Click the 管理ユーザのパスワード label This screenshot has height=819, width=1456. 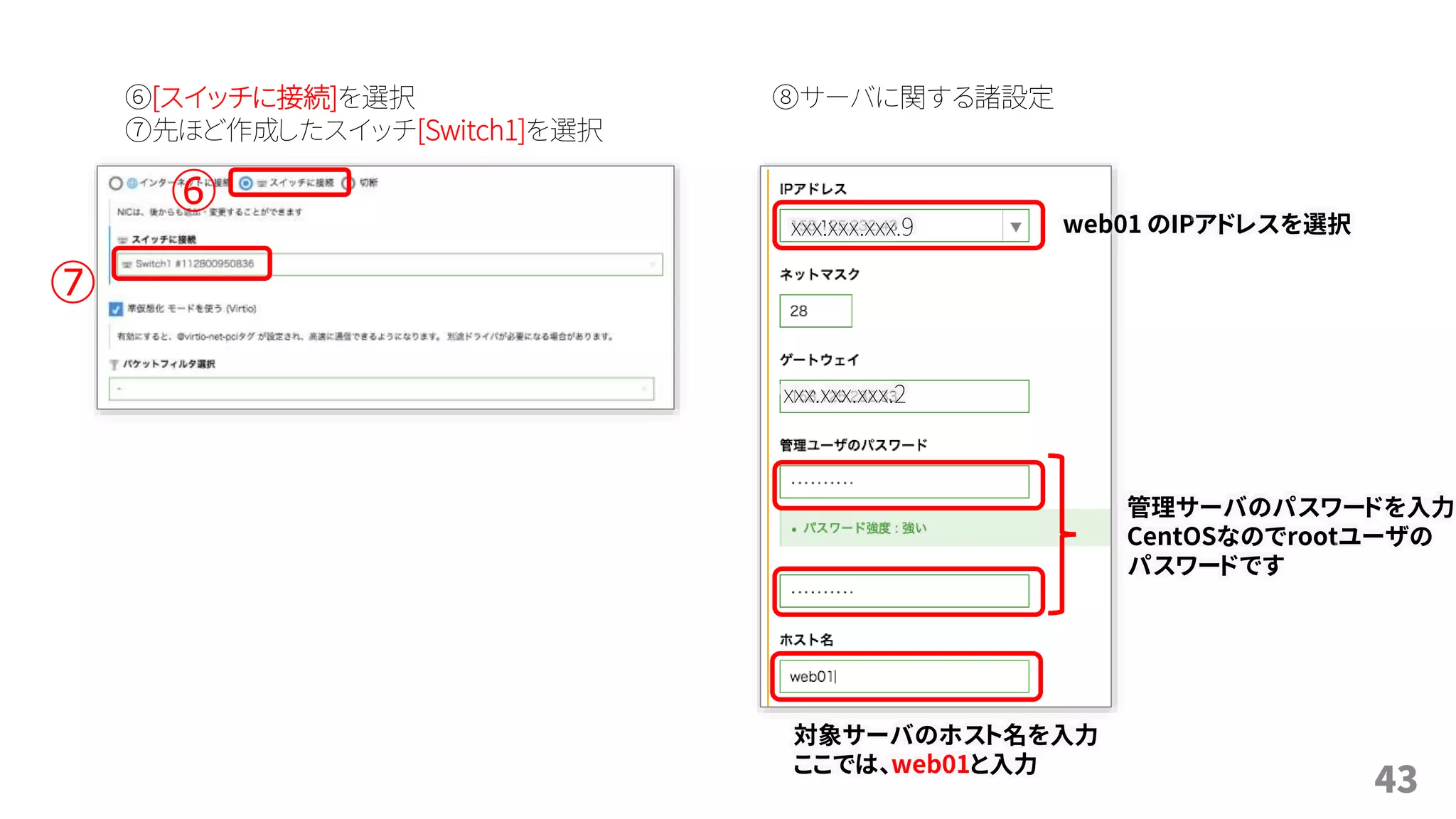854,445
